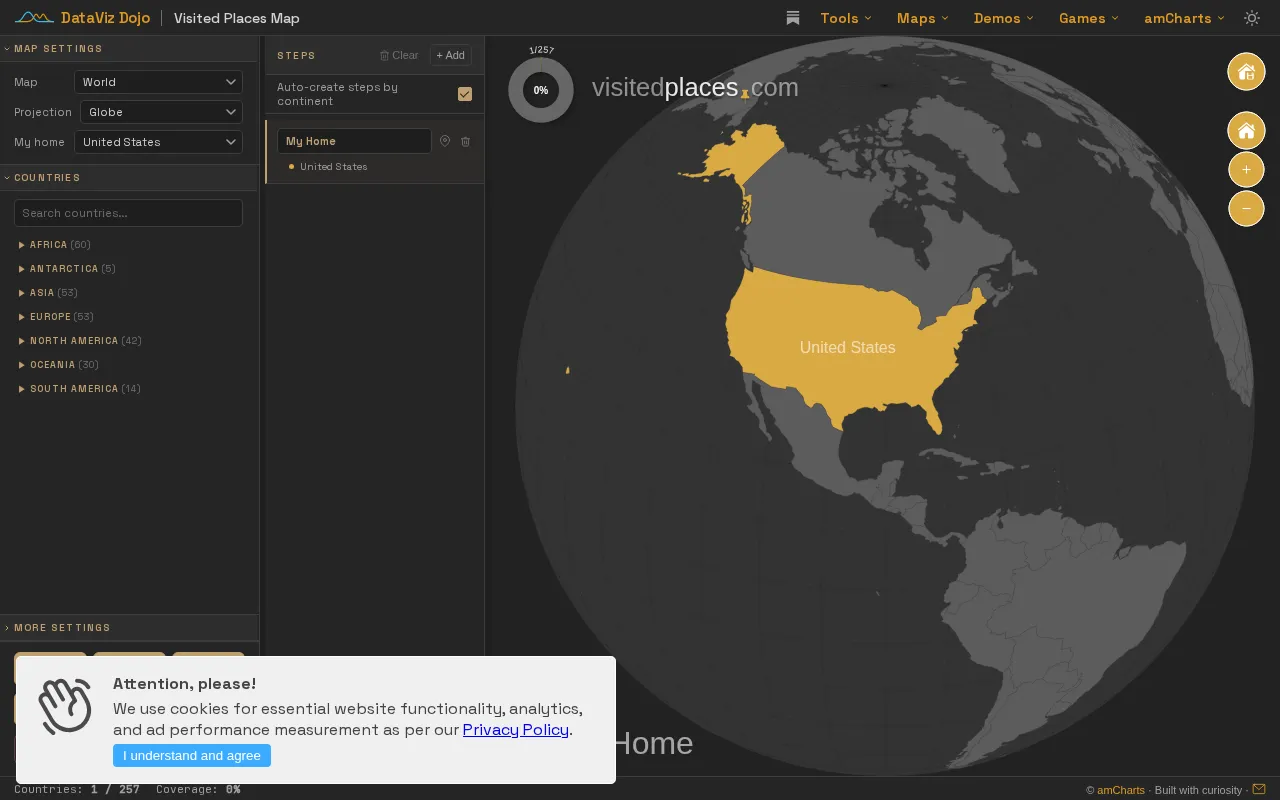Image resolution: width=1280 pixels, height=800 pixels.
Task: Reset map to home view
Action: [x=1246, y=131]
